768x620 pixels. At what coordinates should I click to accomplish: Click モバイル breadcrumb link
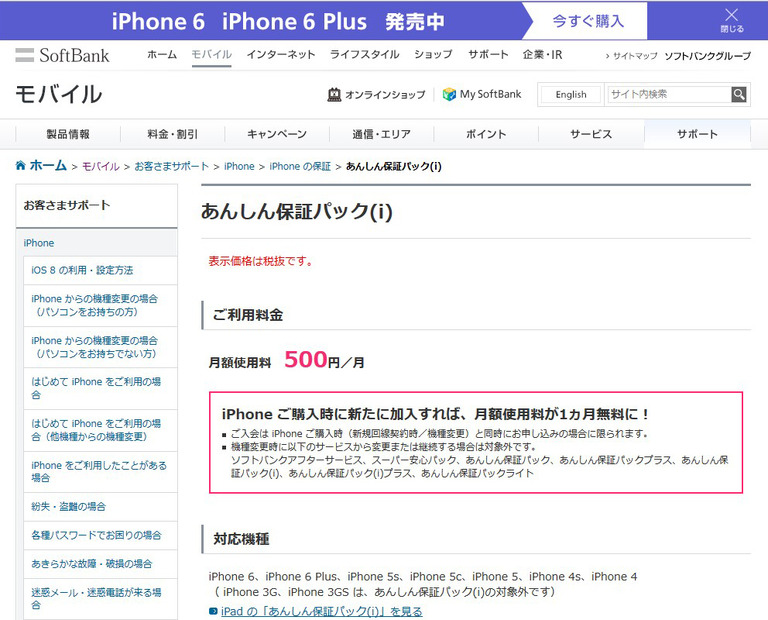click(x=100, y=167)
